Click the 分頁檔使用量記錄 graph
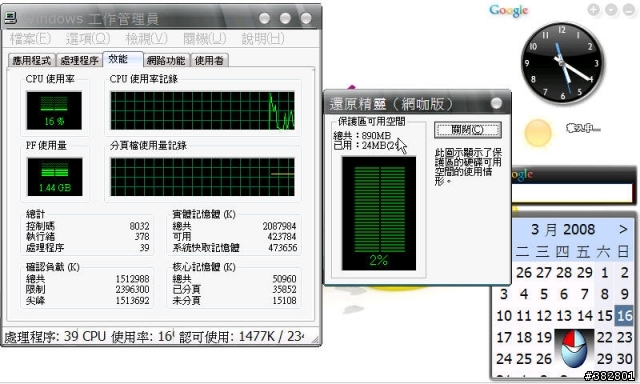Screen dimensions: 640x384 pos(202,177)
